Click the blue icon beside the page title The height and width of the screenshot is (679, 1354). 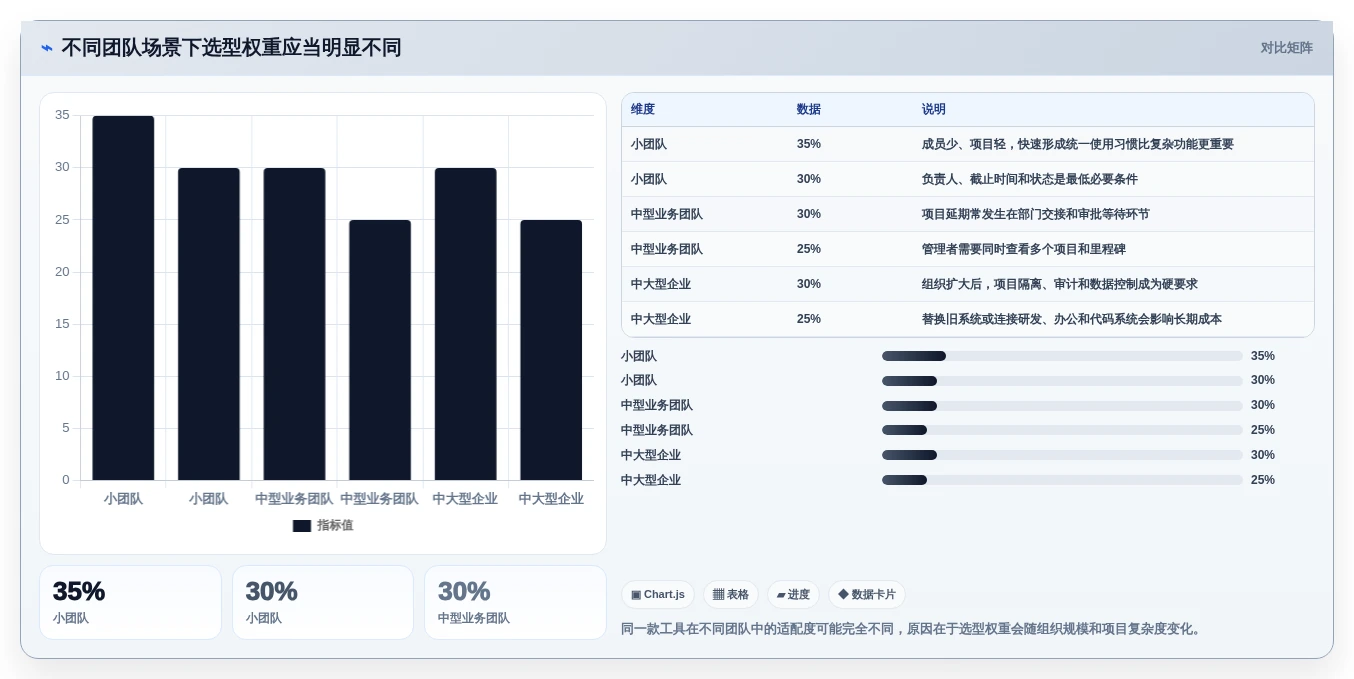[46, 48]
